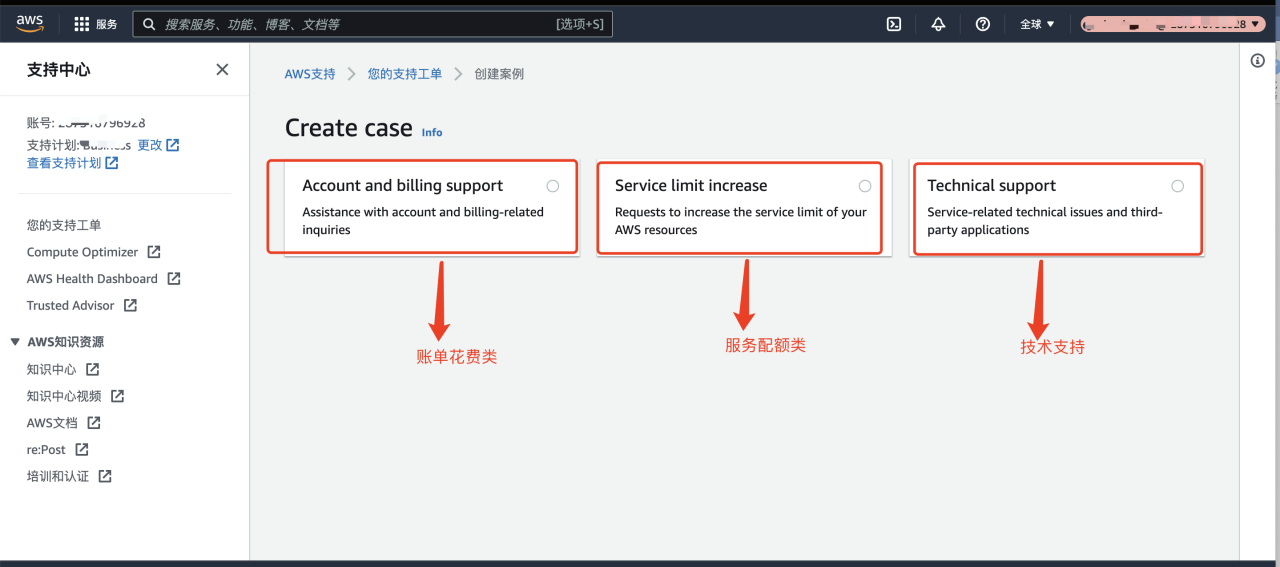Go to 您的支持工单 breadcrumb

coord(404,74)
